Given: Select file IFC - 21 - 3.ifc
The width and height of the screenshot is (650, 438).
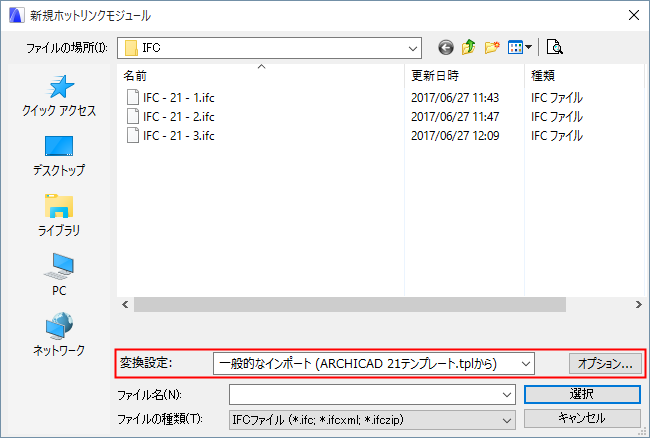Looking at the screenshot, I should click(x=179, y=136).
